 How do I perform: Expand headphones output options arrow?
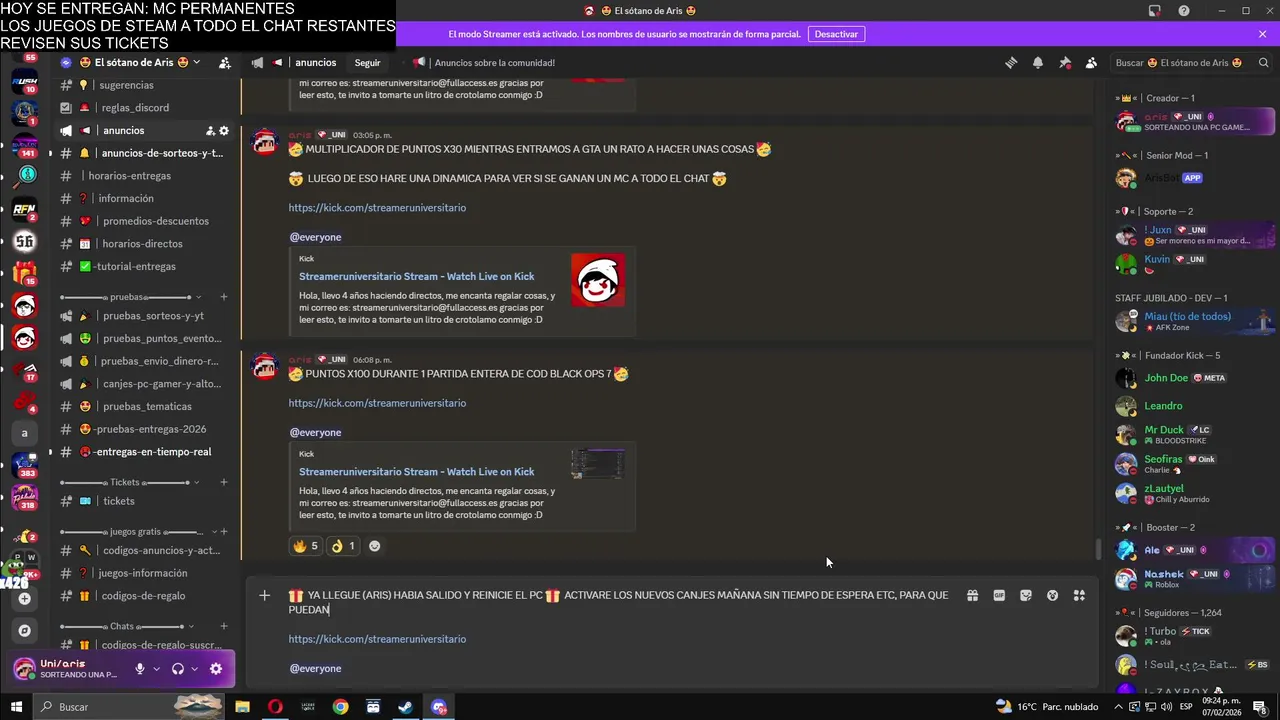pyautogui.click(x=194, y=669)
